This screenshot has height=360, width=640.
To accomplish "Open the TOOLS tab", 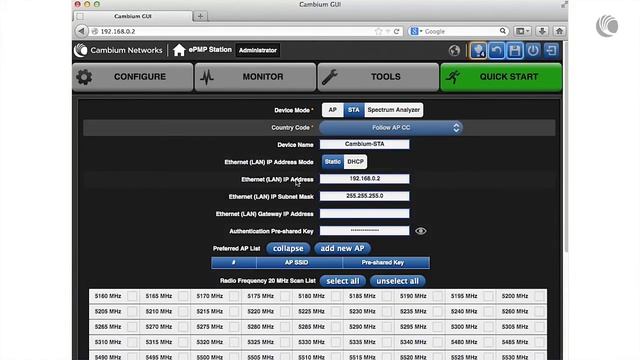I will pos(378,77).
